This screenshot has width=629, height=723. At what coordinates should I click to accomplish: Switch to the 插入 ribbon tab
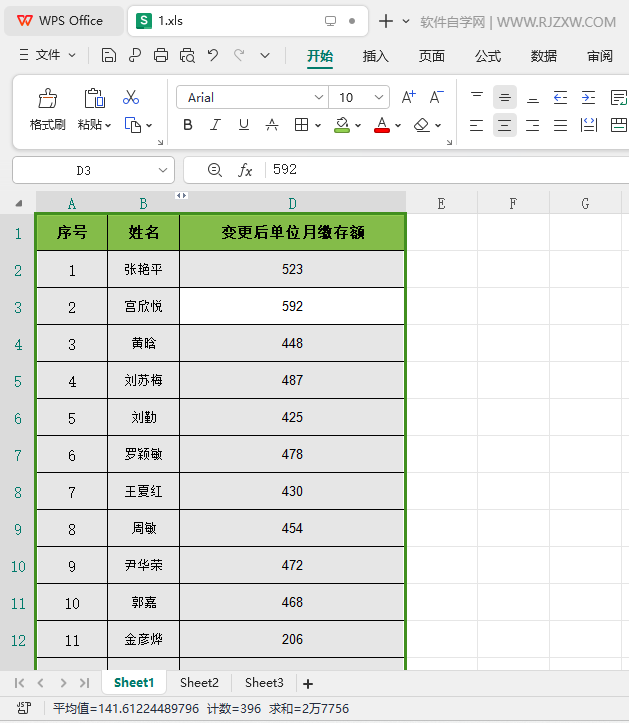pos(375,56)
